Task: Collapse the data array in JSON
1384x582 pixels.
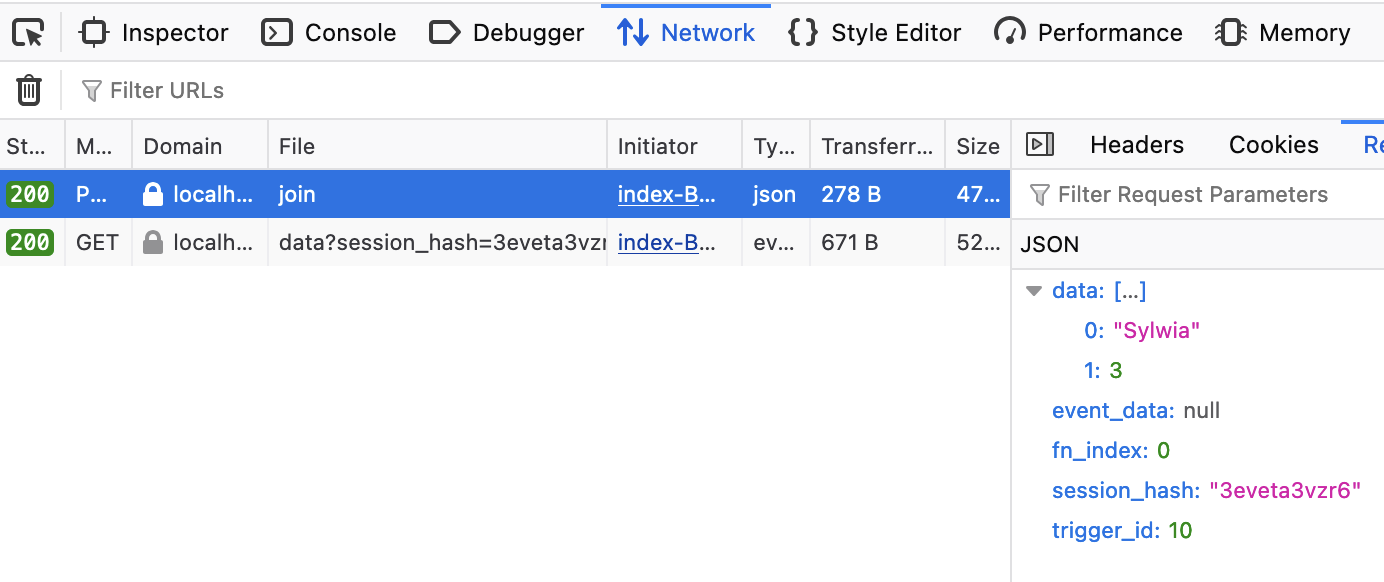Action: tap(1034, 291)
